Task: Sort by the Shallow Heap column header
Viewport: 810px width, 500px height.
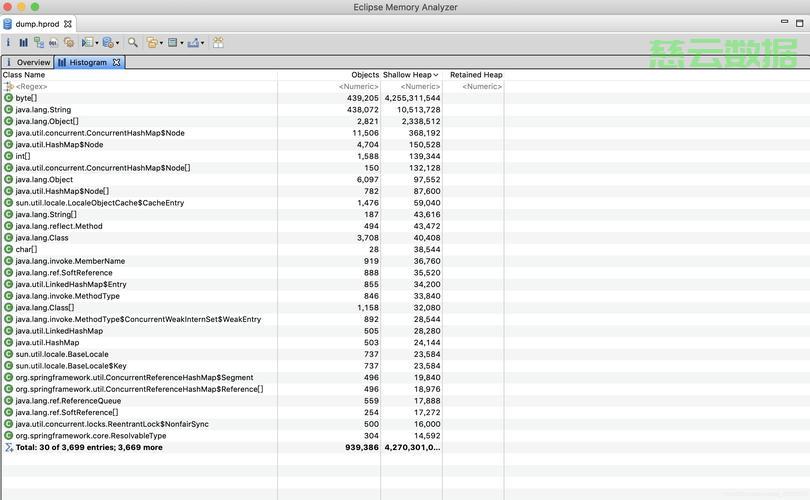Action: click(x=408, y=75)
